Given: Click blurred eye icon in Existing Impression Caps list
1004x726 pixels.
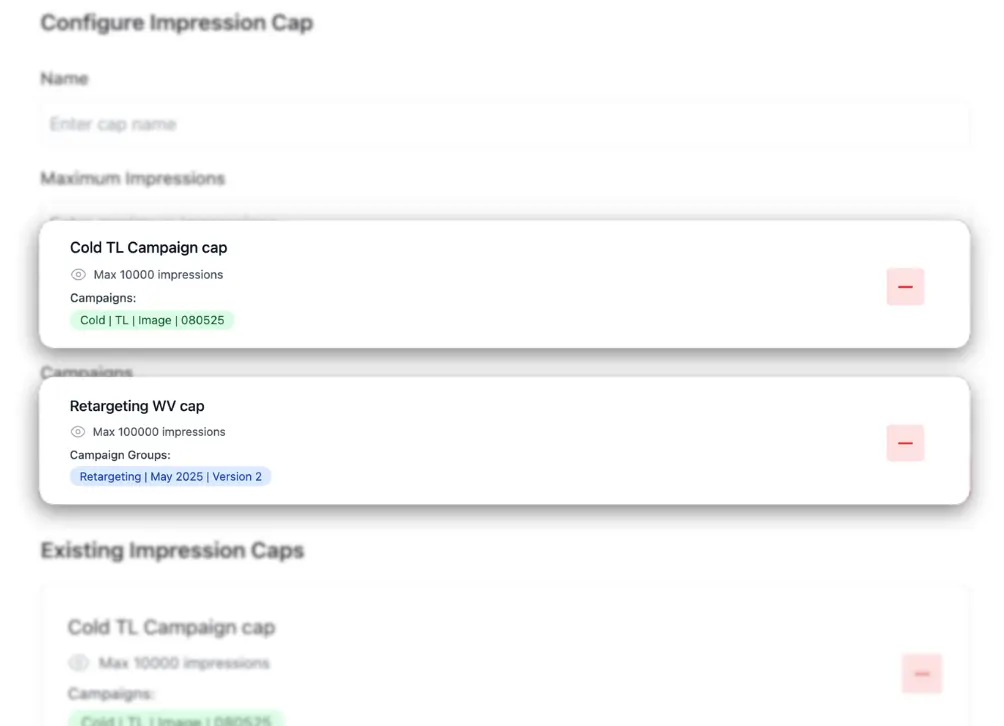Looking at the screenshot, I should click(78, 663).
